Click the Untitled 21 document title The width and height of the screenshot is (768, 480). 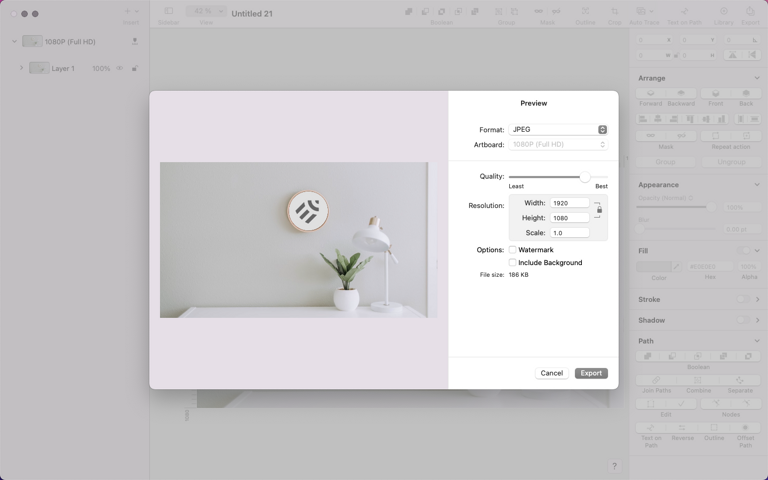click(252, 13)
